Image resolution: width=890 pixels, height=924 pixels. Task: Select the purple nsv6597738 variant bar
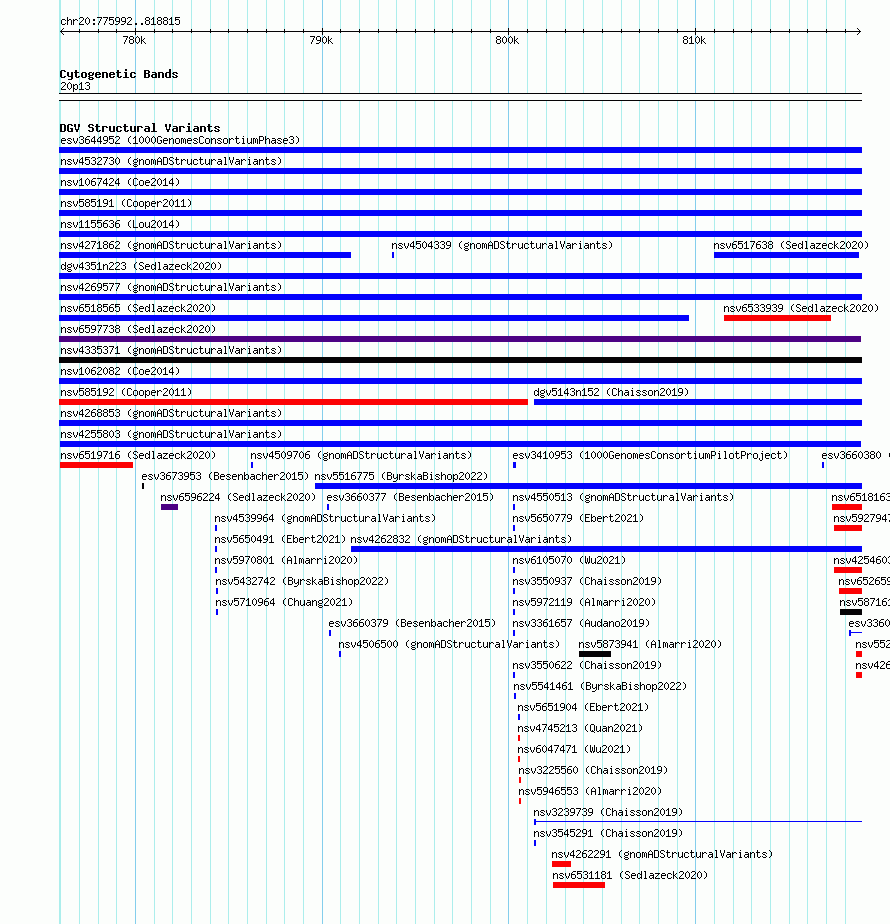tap(460, 339)
